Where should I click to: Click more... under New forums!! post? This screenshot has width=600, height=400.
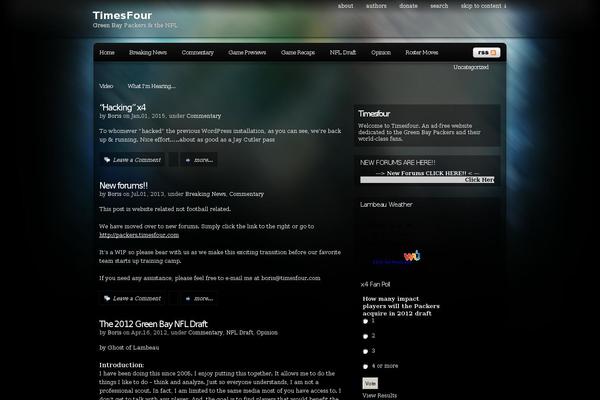204,299
